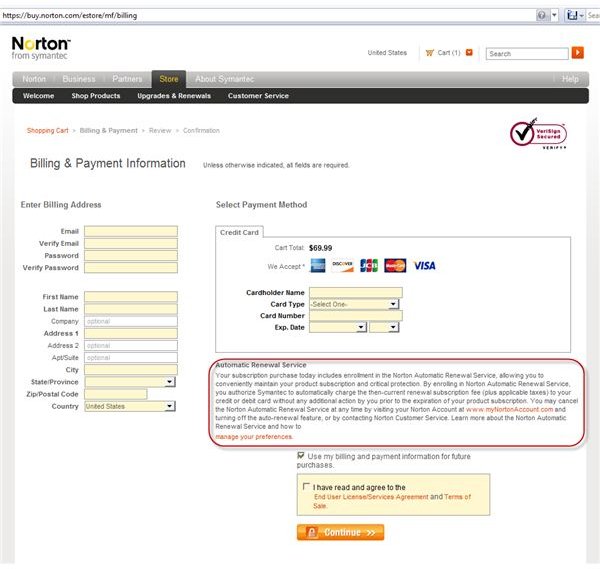Click the 'manage your preferences' link
The image size is (600, 569).
tap(254, 437)
